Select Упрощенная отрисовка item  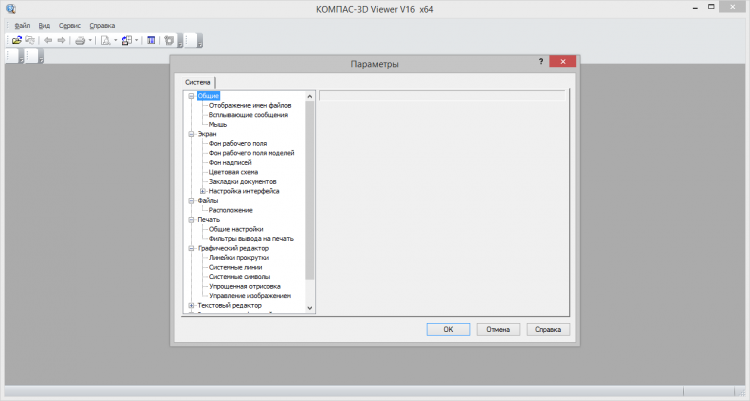244,287
